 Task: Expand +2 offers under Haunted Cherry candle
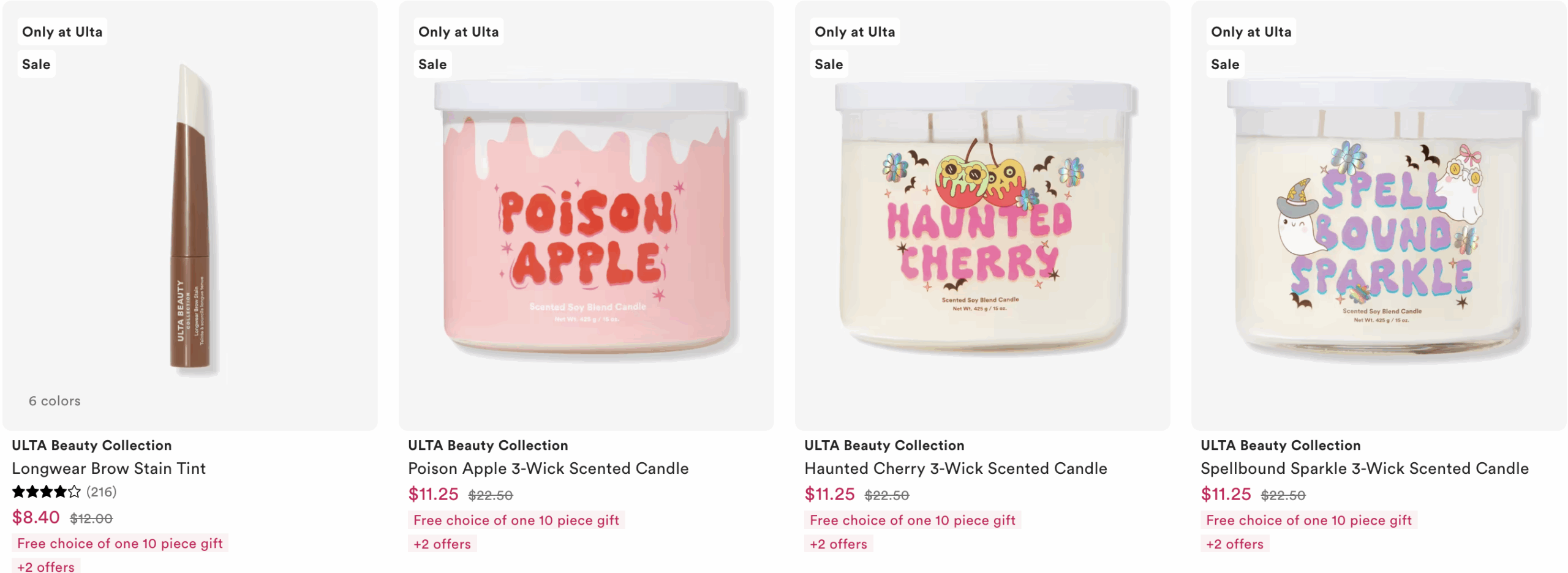pos(839,544)
